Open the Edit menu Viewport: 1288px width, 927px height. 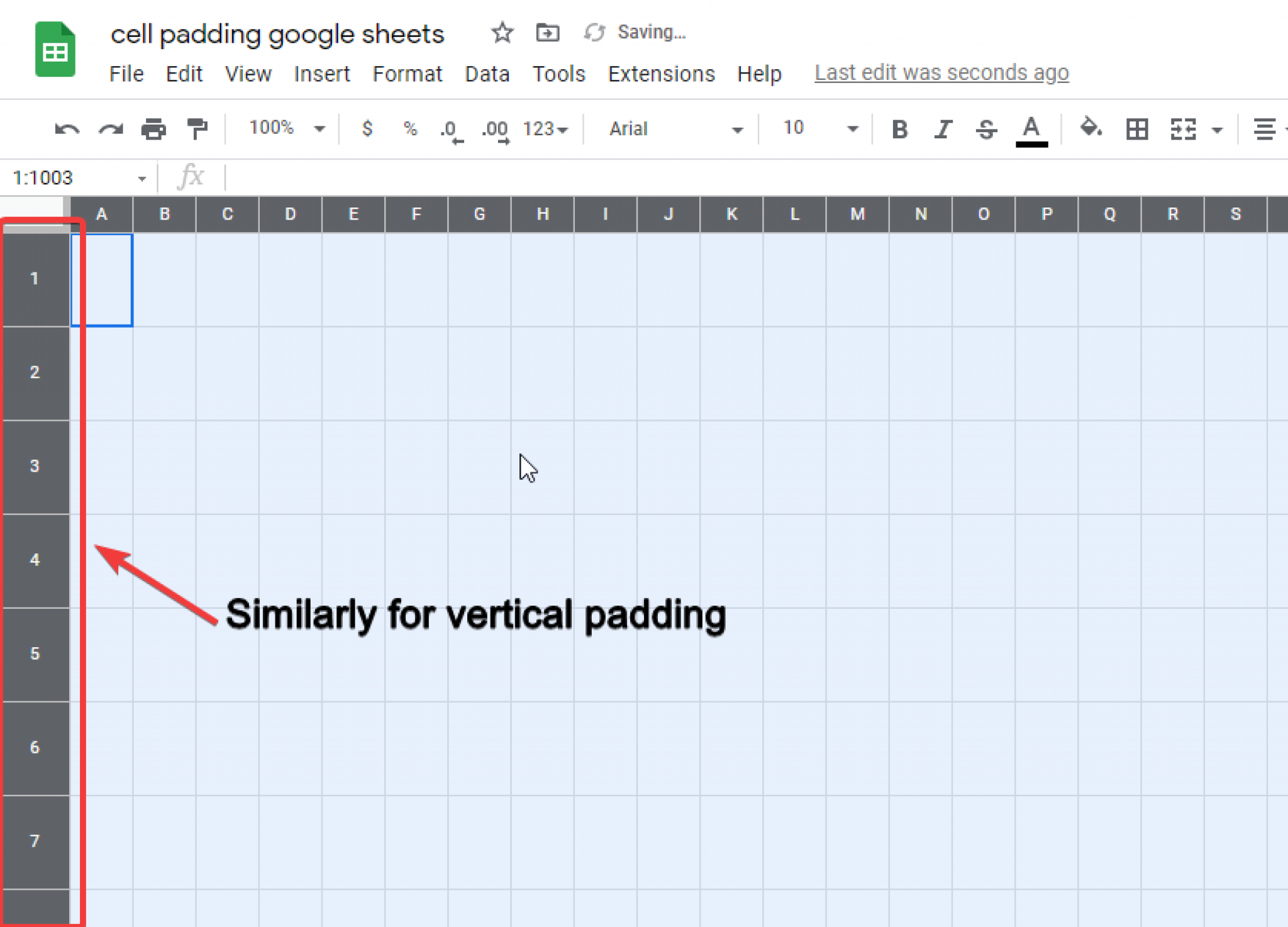click(184, 74)
